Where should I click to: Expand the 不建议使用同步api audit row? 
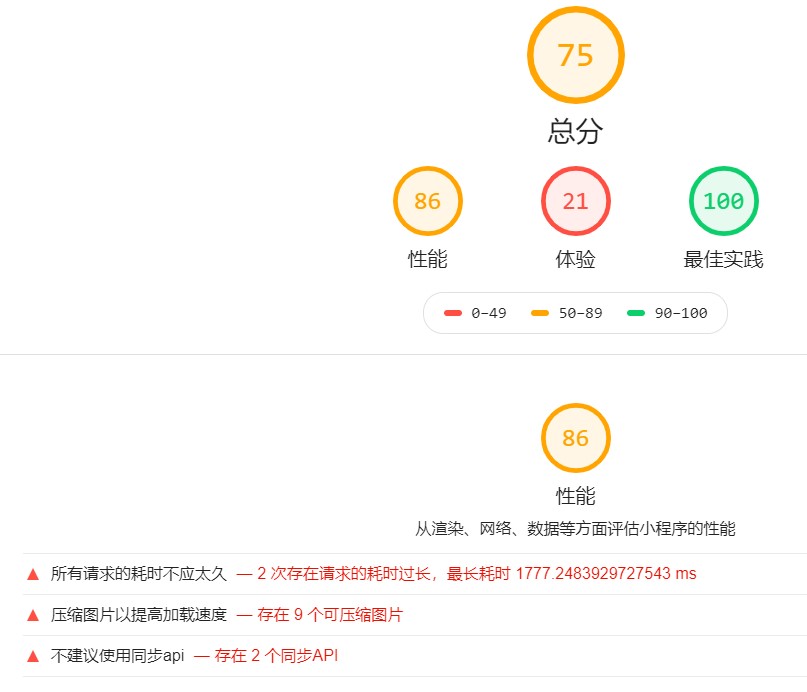click(x=415, y=655)
